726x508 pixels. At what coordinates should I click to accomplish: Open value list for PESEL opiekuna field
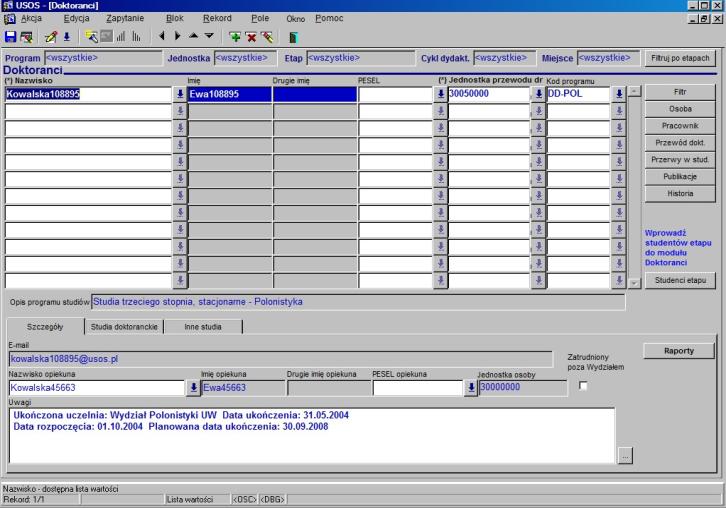click(470, 388)
